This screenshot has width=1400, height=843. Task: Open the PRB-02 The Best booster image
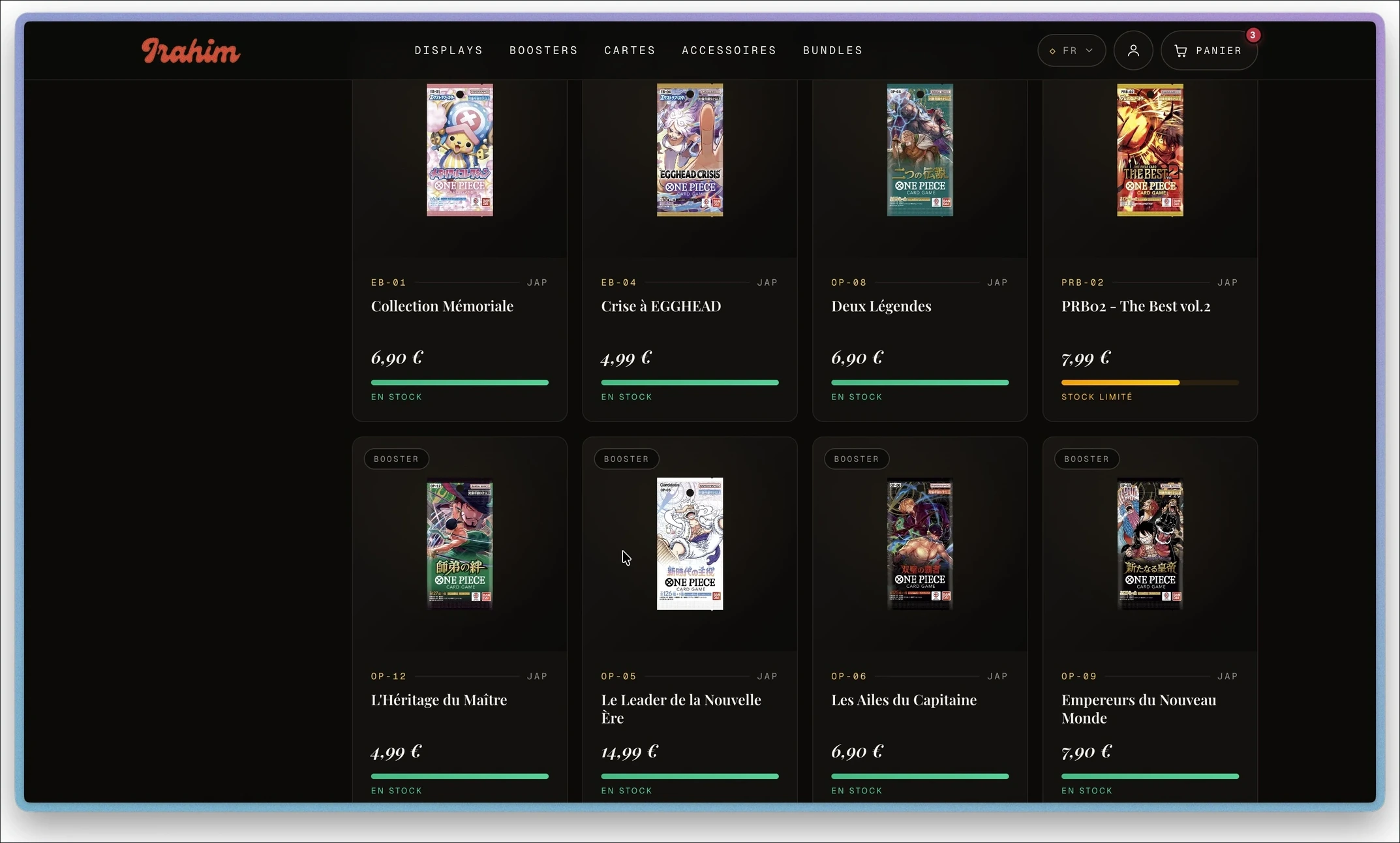(x=1150, y=150)
